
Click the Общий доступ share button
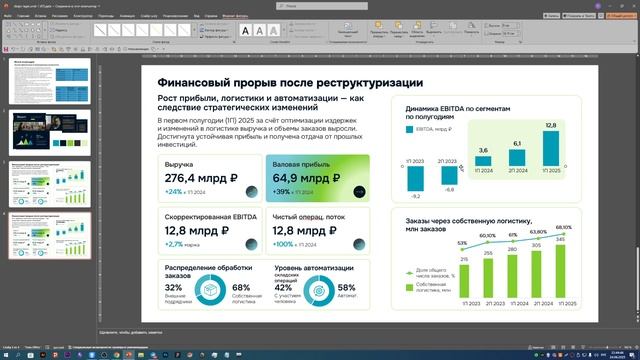(621, 16)
